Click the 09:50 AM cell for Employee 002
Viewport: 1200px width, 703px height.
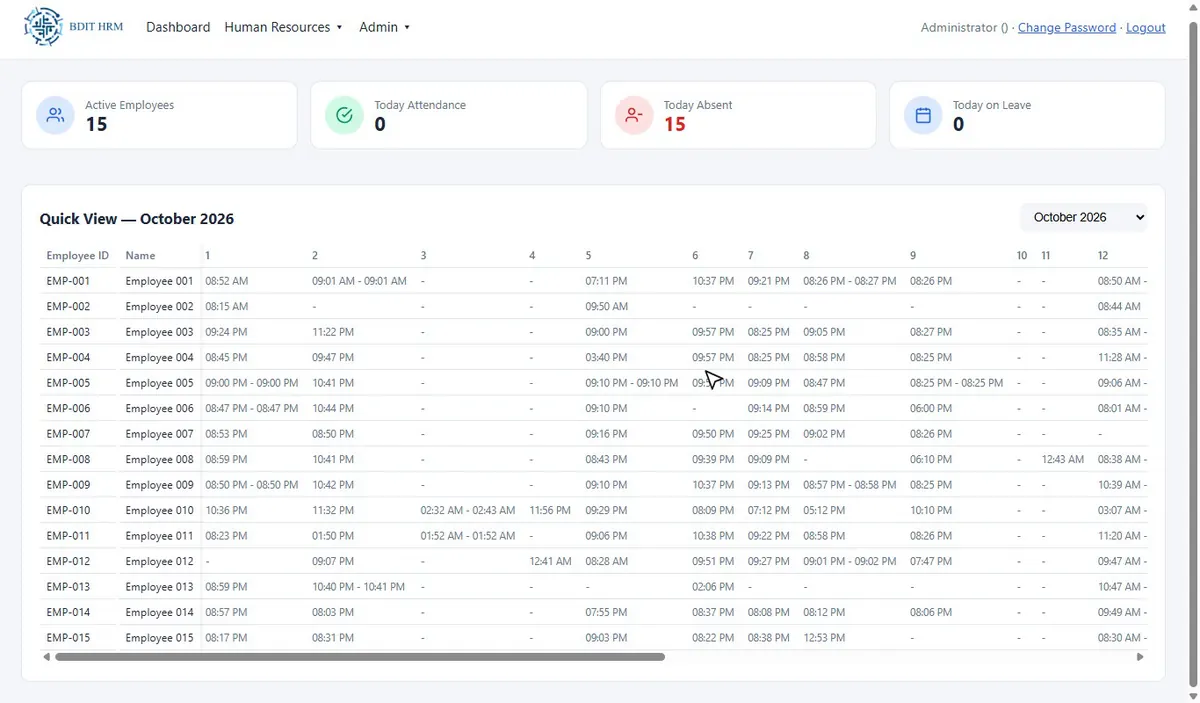[607, 307]
